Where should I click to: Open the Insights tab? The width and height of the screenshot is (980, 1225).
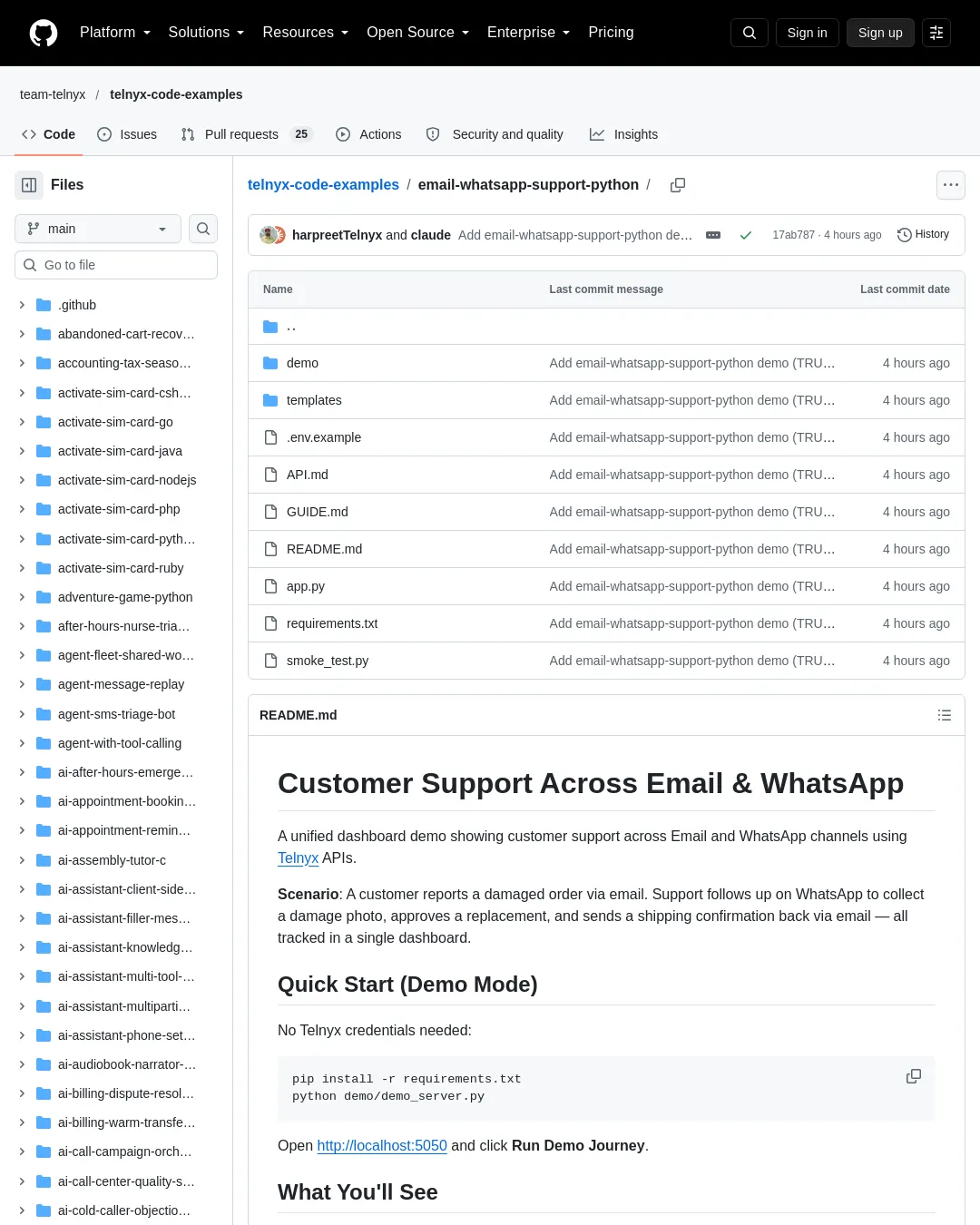pos(623,134)
